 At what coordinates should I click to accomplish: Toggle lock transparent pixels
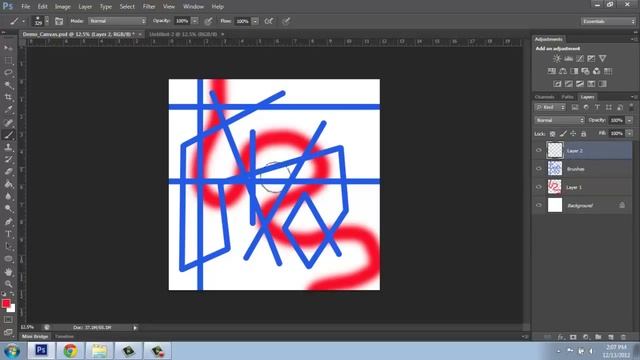tap(552, 134)
